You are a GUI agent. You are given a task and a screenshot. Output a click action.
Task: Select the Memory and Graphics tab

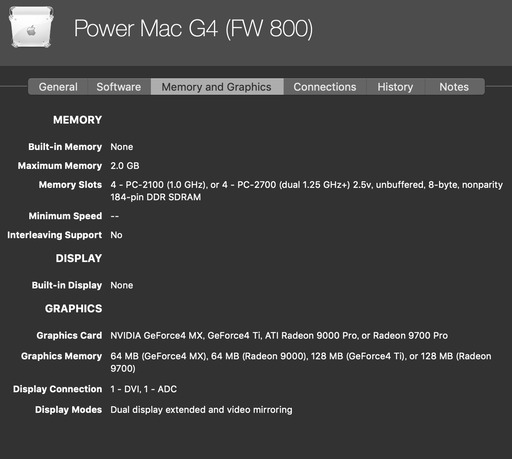217,87
